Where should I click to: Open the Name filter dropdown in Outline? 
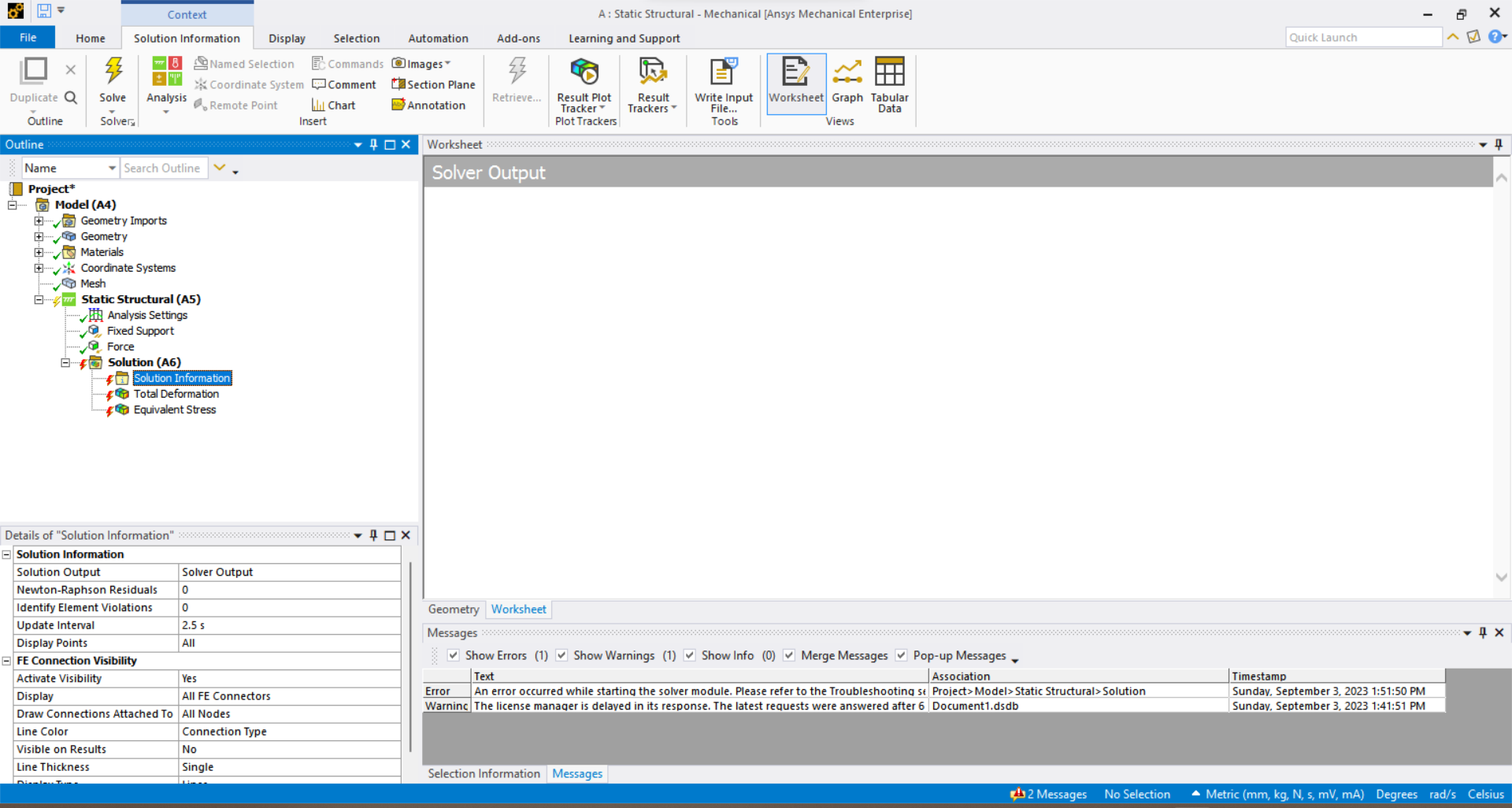click(112, 169)
